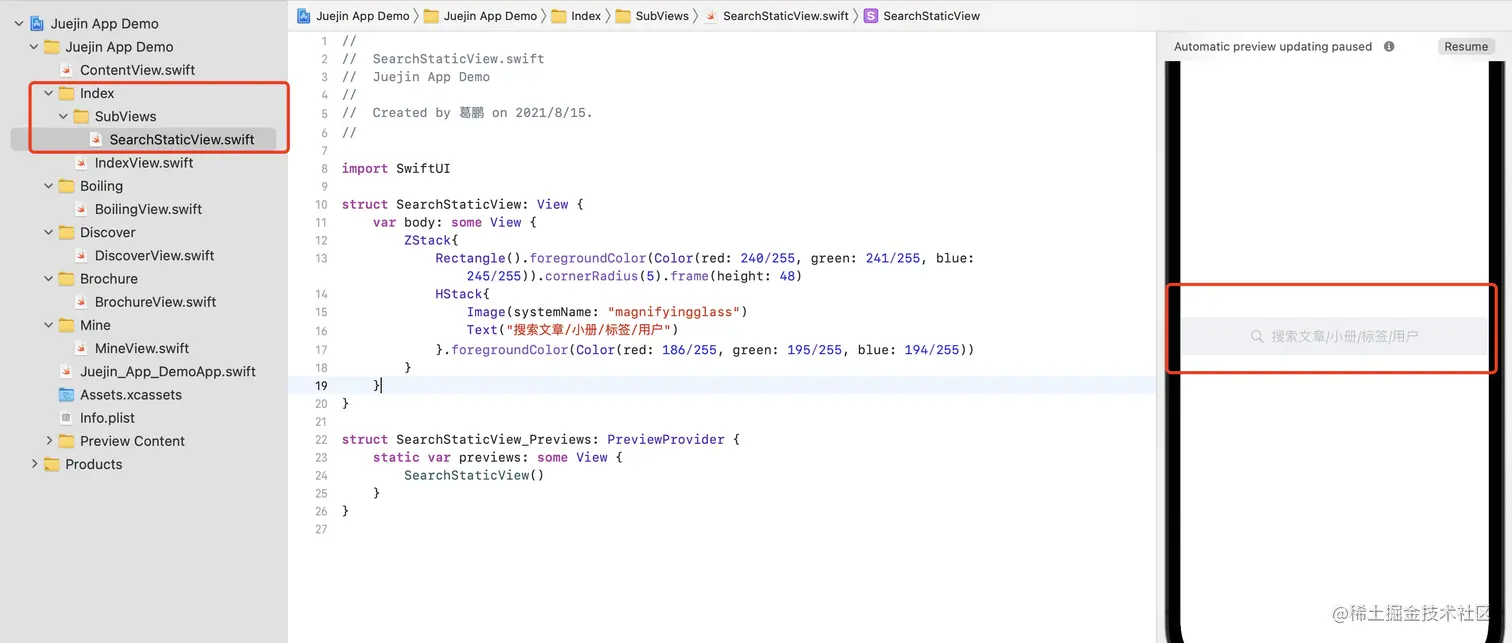Click the 'ZStack{' code line
This screenshot has width=1512, height=643.
431,240
